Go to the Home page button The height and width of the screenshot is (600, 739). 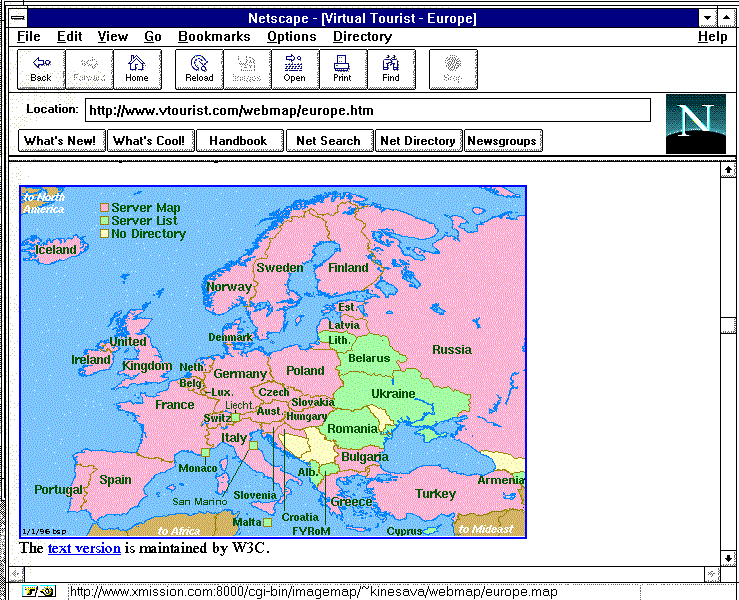(x=137, y=69)
